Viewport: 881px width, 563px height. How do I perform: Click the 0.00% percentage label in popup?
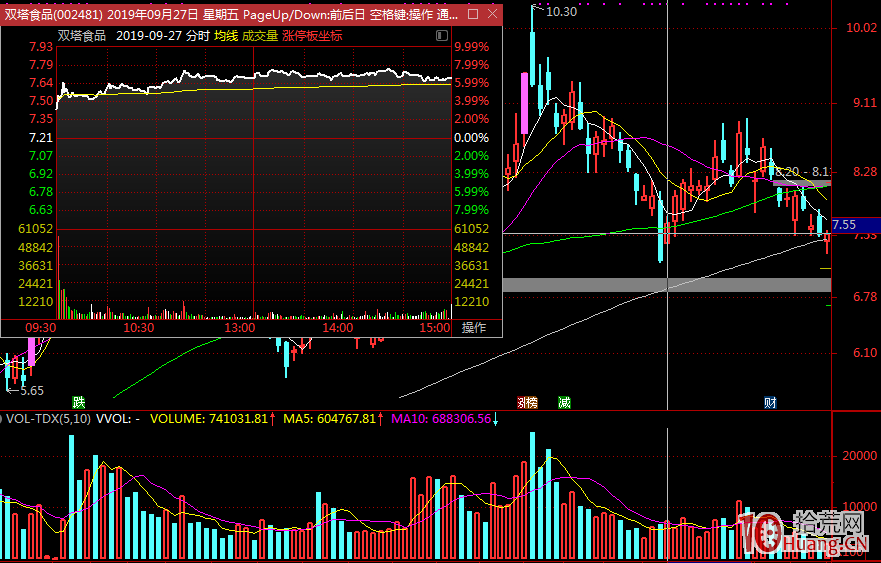coord(471,138)
